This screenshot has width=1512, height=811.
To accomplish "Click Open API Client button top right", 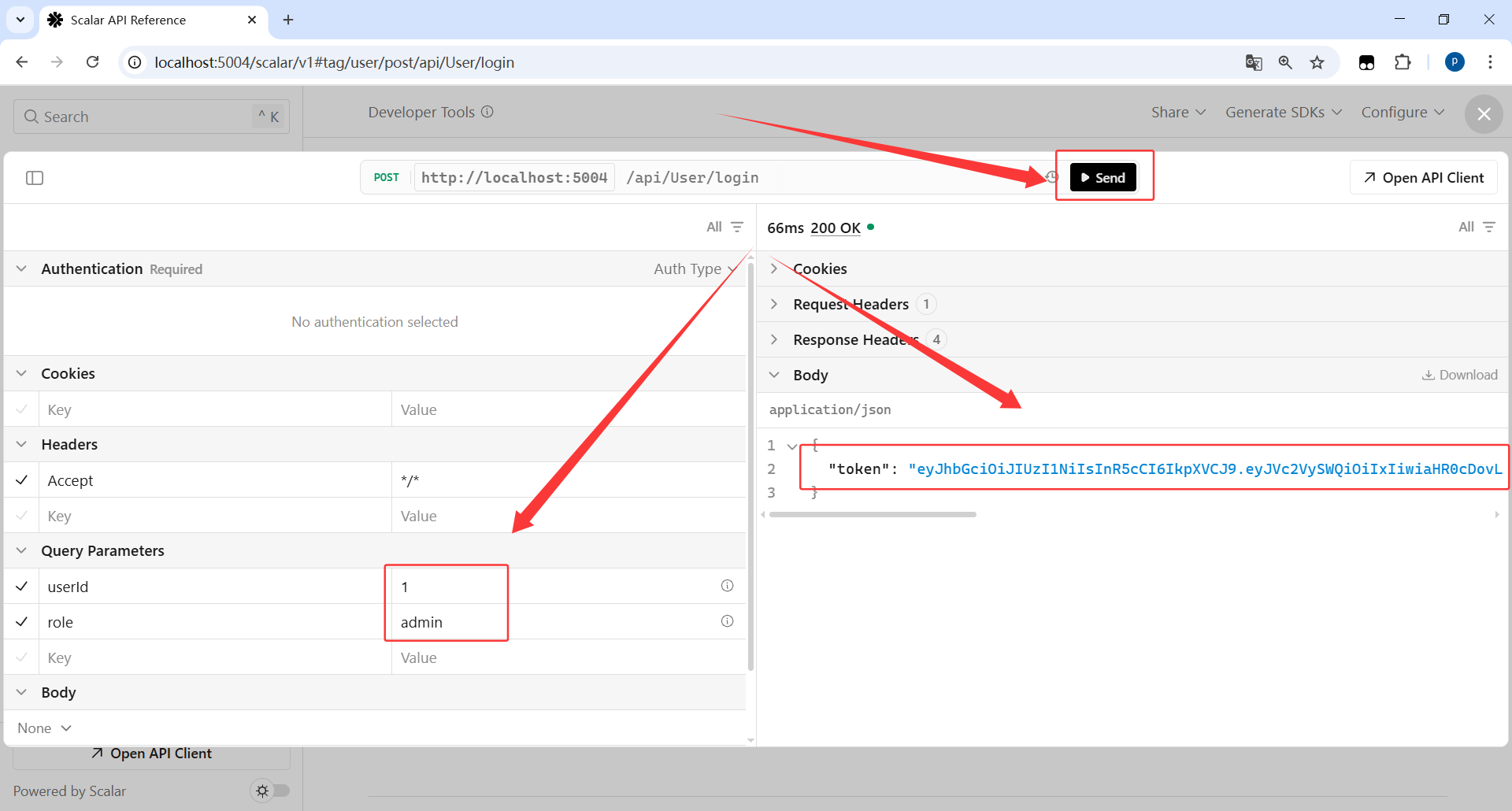I will coord(1424,178).
